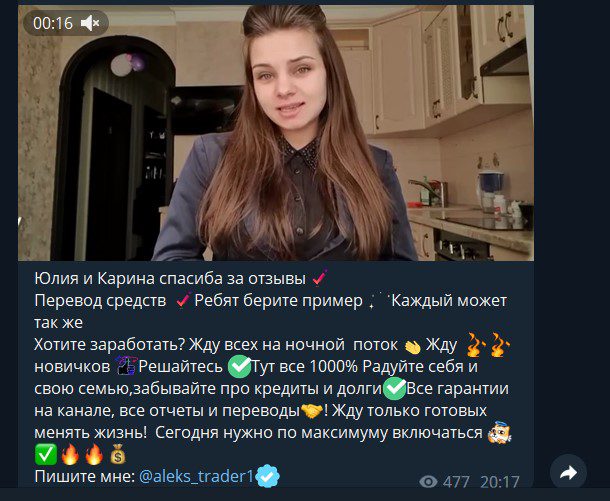Unmute the video using the speaker icon
Screen dimensions: 610x501
pos(90,23)
